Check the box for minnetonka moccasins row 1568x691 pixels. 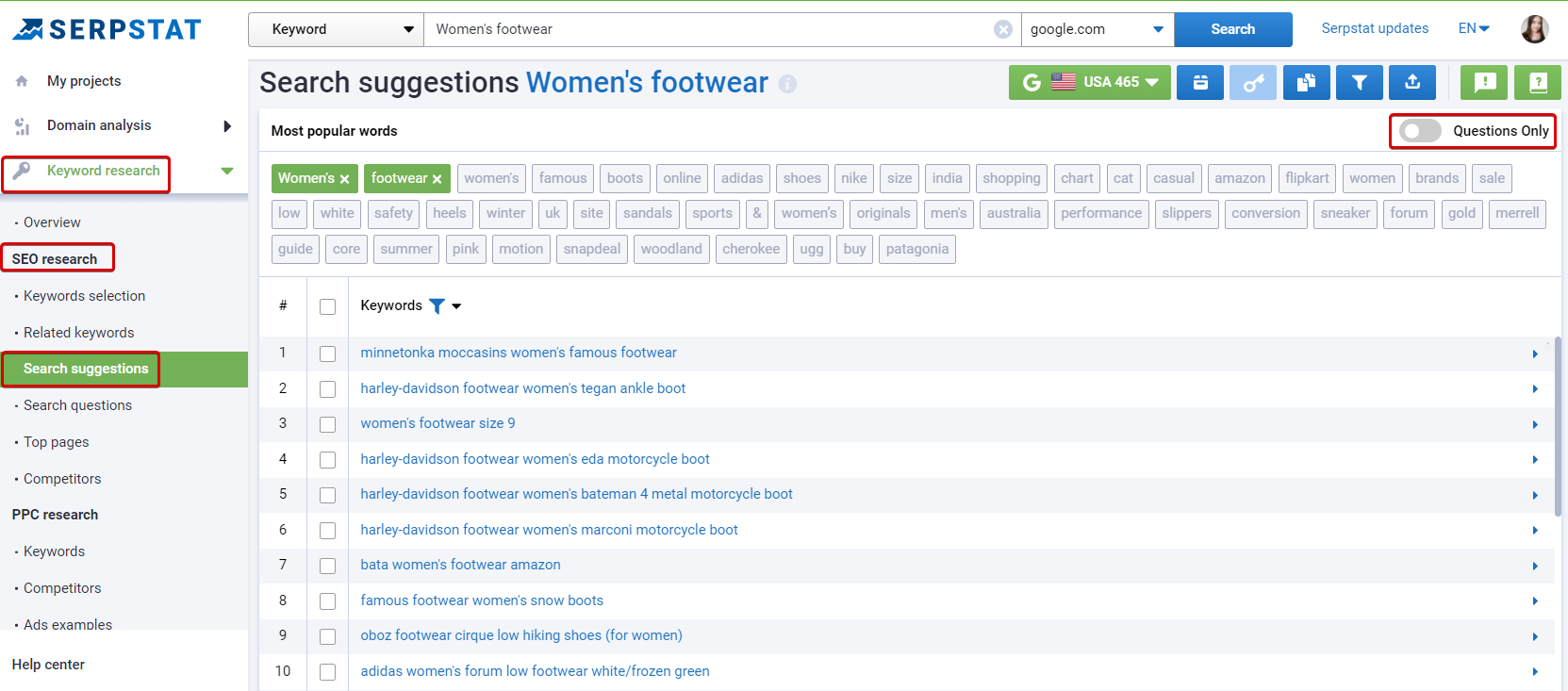pos(327,354)
